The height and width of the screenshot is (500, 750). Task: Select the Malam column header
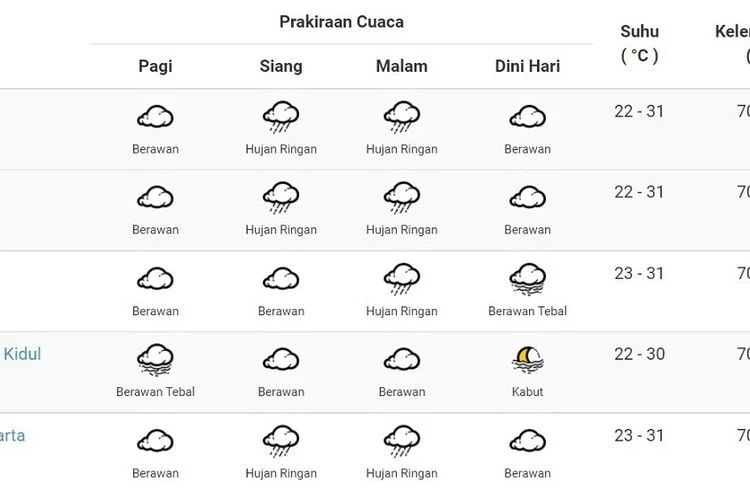[402, 66]
